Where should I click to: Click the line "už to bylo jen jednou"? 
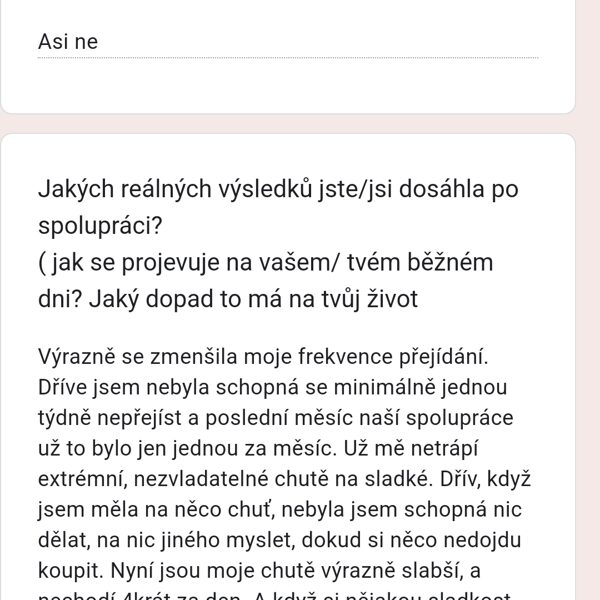point(258,448)
